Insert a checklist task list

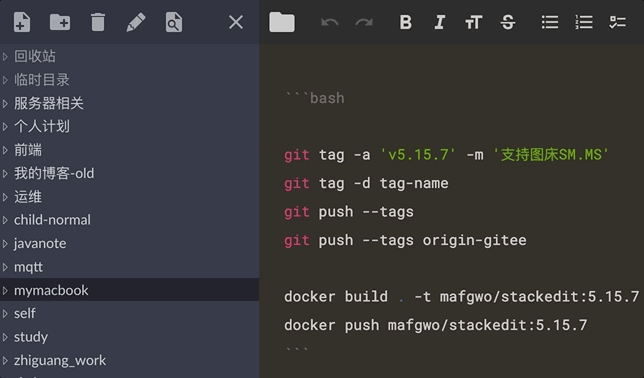point(618,22)
